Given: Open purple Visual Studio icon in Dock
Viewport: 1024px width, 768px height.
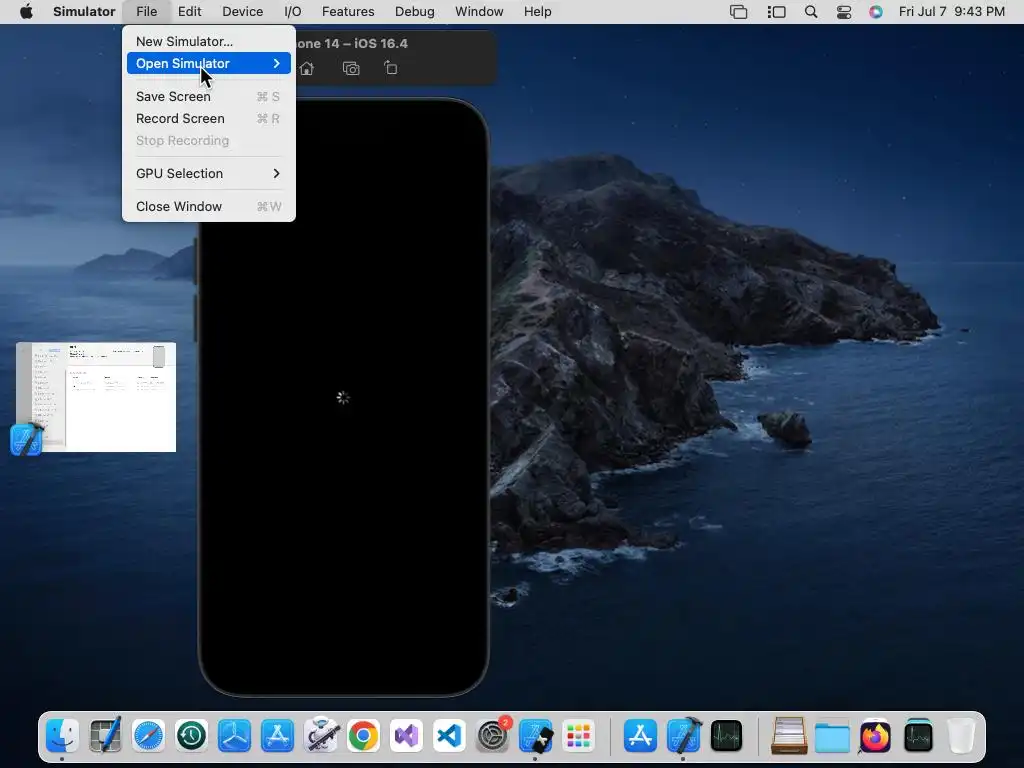Looking at the screenshot, I should point(406,736).
